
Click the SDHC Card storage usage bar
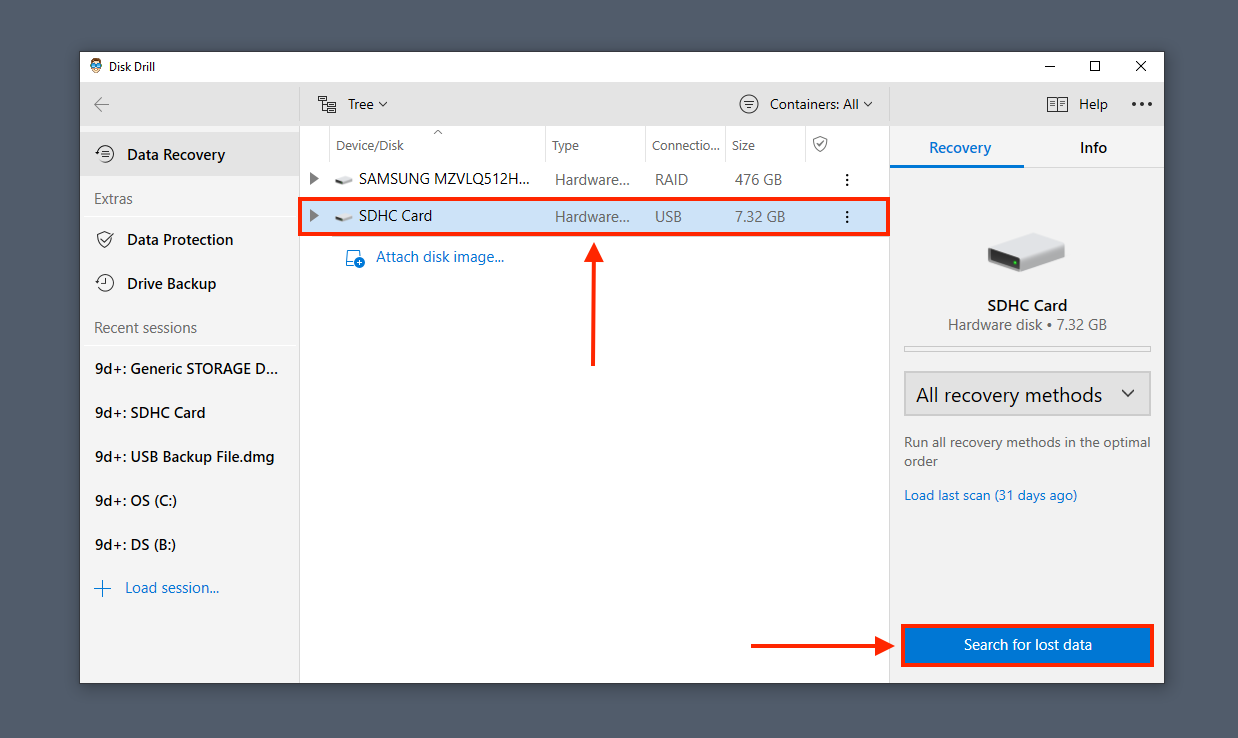tap(1027, 349)
